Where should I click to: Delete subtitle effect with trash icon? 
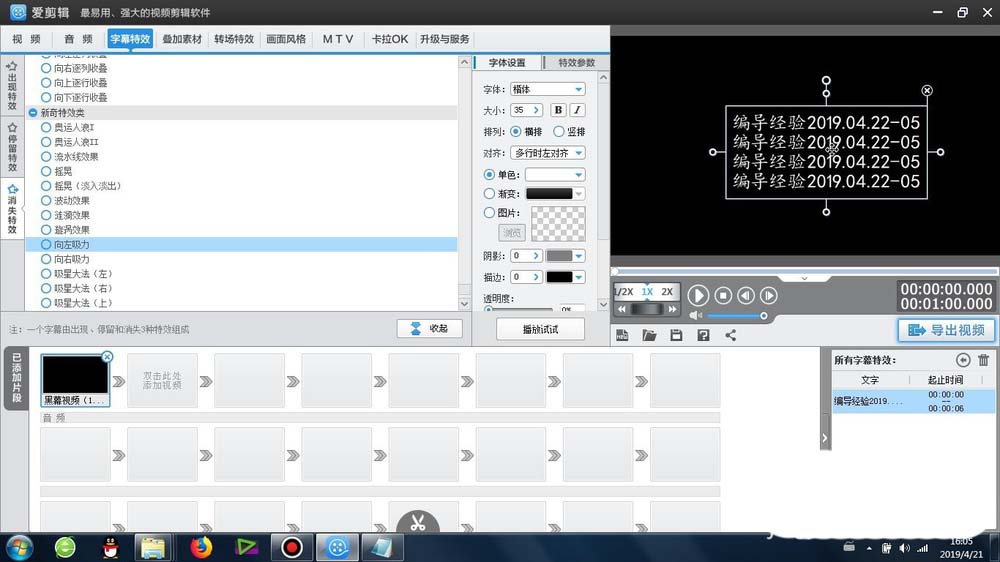[983, 360]
